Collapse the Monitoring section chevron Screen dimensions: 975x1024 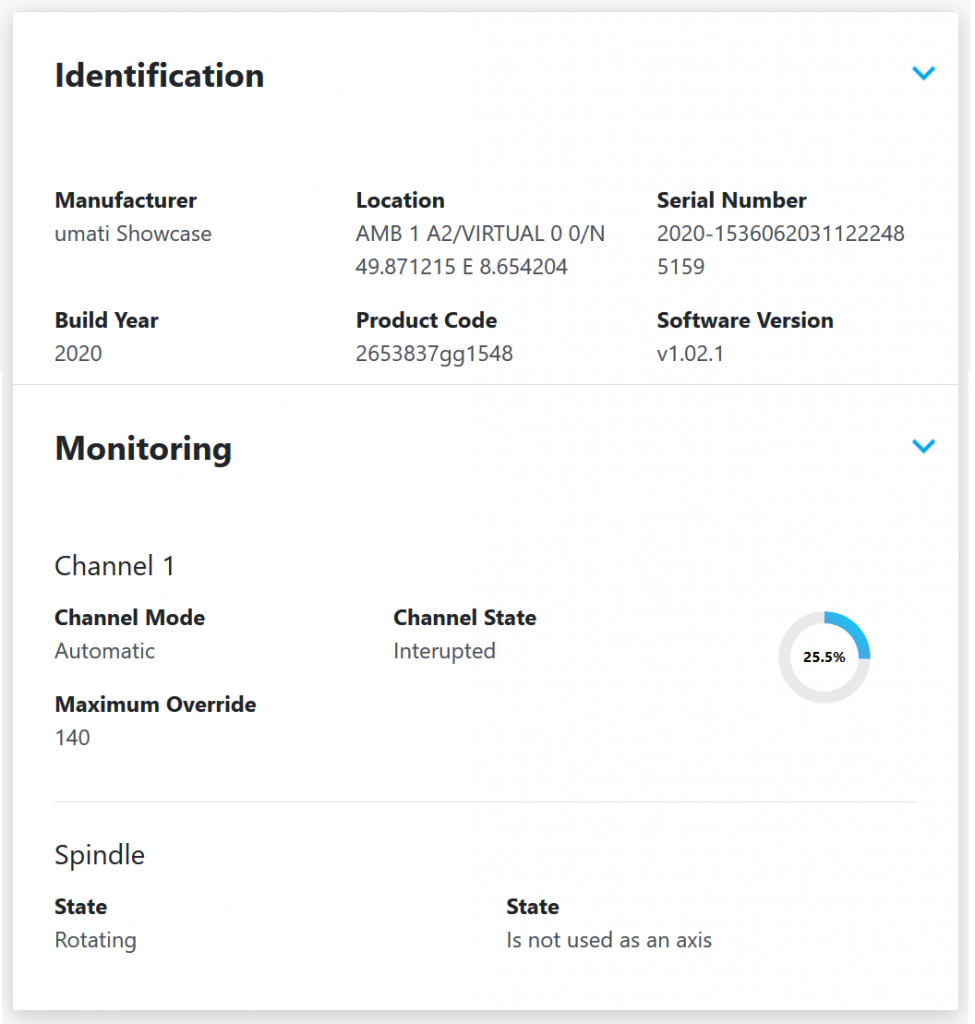[x=923, y=446]
